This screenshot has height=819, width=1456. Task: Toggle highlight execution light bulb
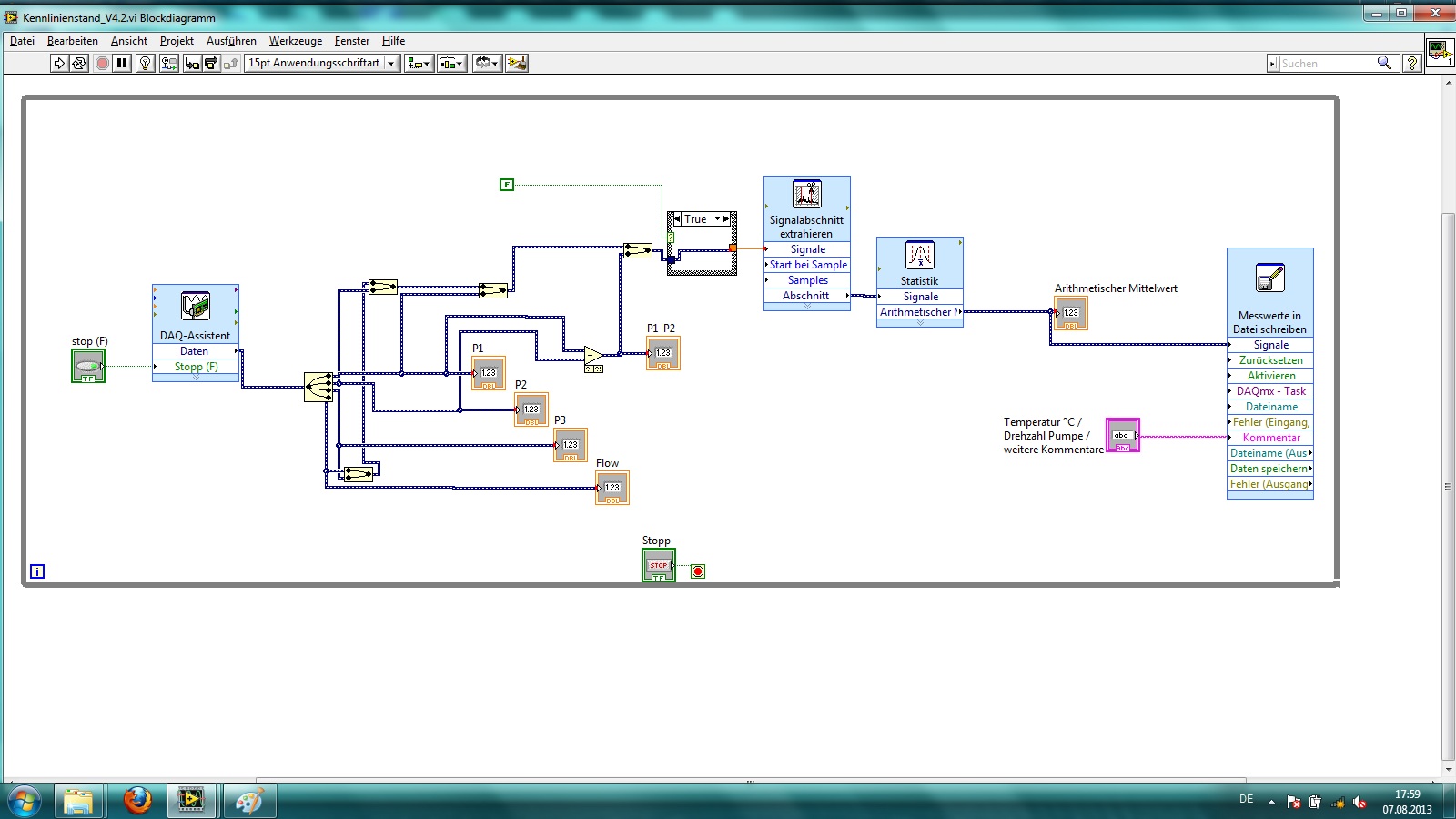click(145, 63)
